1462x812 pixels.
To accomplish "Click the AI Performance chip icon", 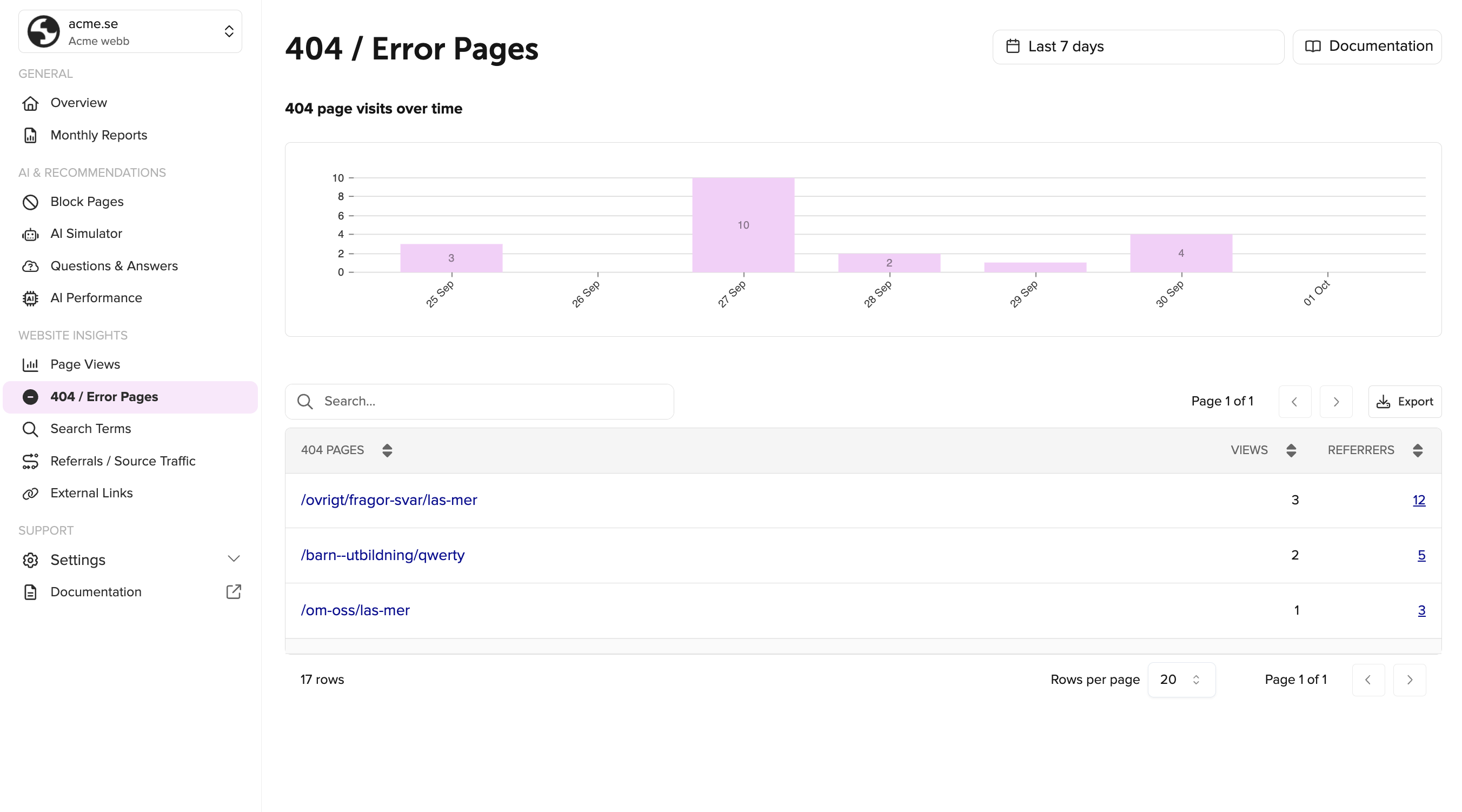I will (x=30, y=298).
